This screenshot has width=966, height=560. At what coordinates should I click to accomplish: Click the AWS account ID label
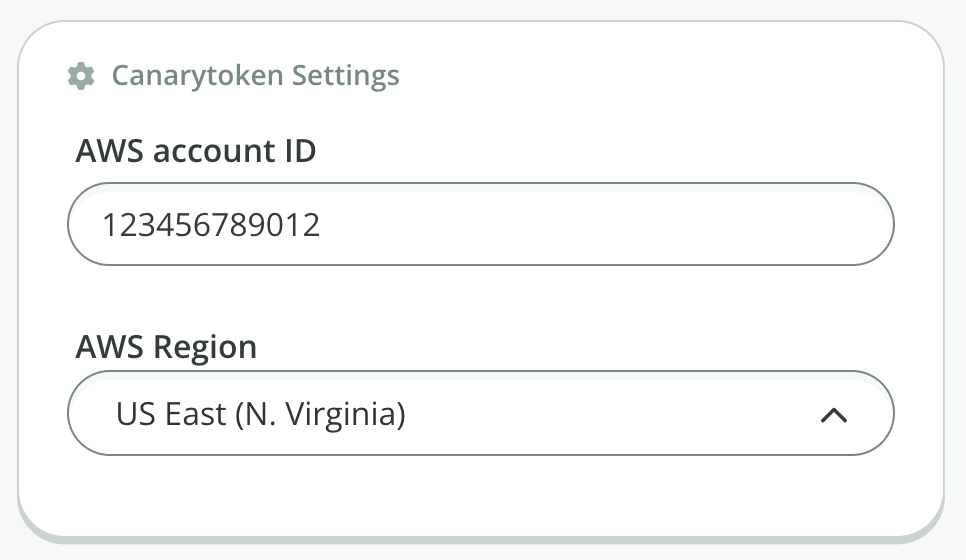(196, 152)
